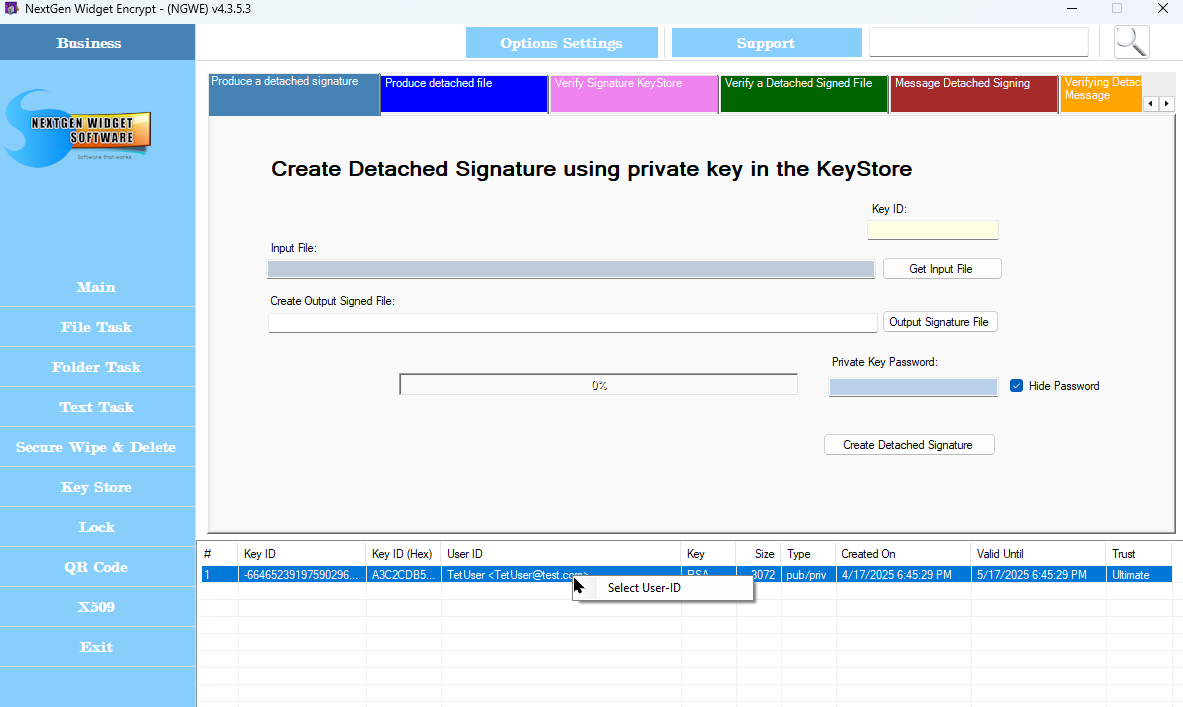The image size is (1183, 707).
Task: Choose Select User-ID from the context menu
Action: (644, 588)
